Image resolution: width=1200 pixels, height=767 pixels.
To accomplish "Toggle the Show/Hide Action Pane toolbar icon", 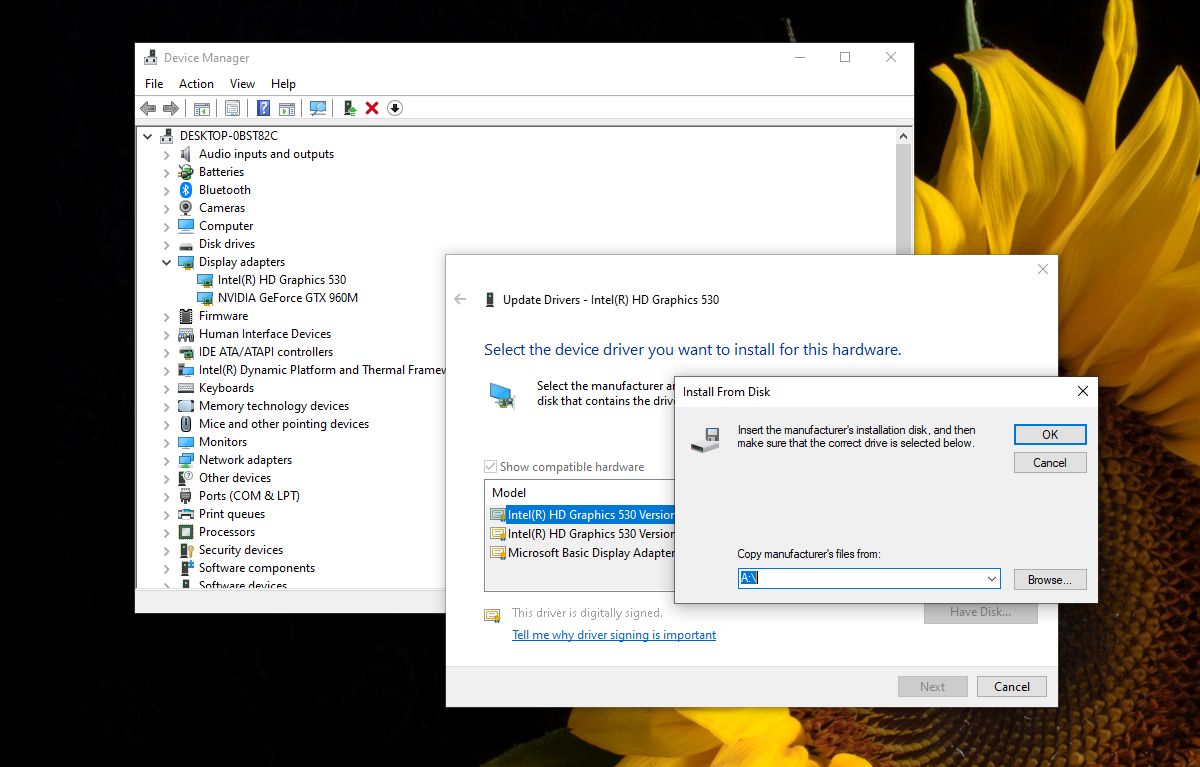I will pos(287,108).
